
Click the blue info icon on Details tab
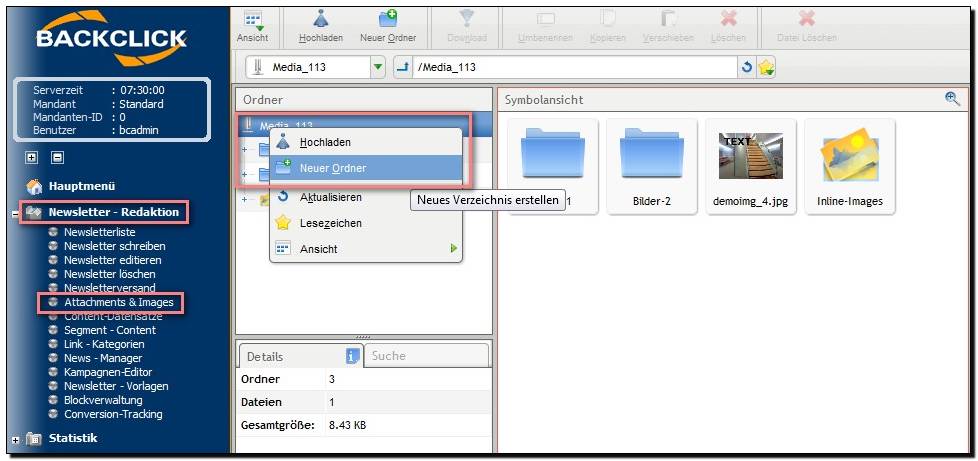(x=353, y=356)
